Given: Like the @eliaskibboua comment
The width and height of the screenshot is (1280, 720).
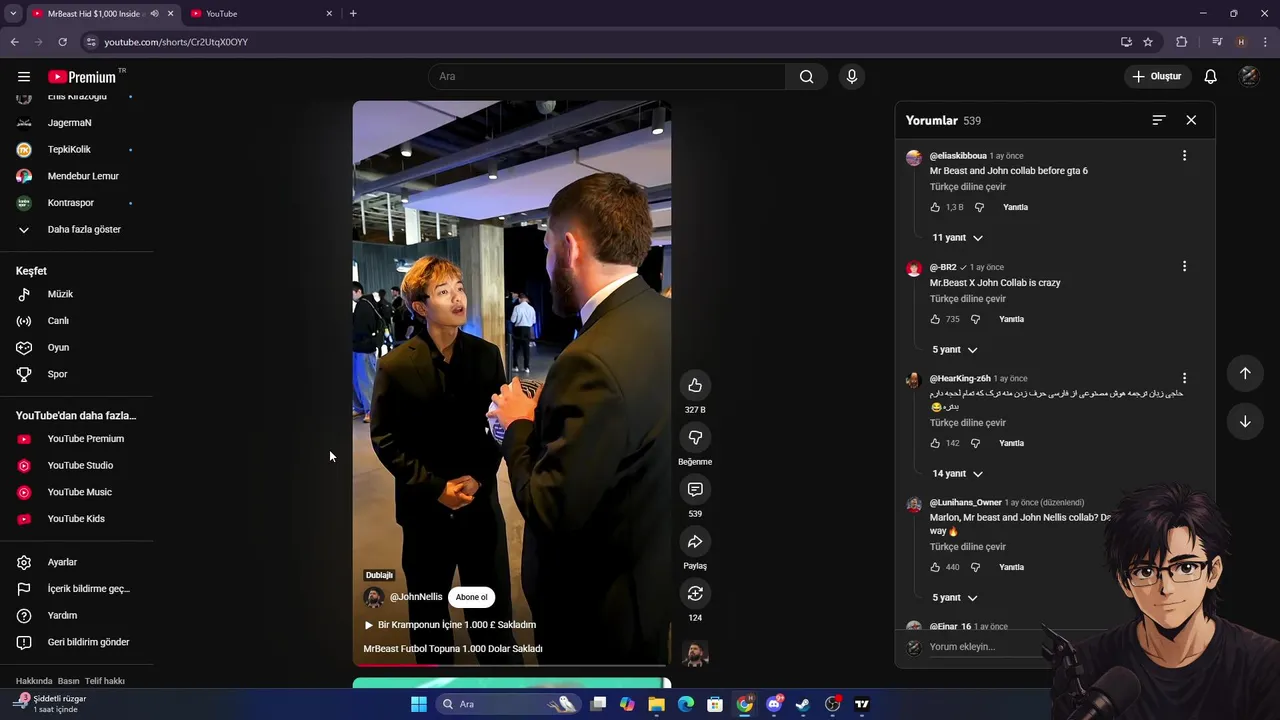Looking at the screenshot, I should tap(935, 207).
